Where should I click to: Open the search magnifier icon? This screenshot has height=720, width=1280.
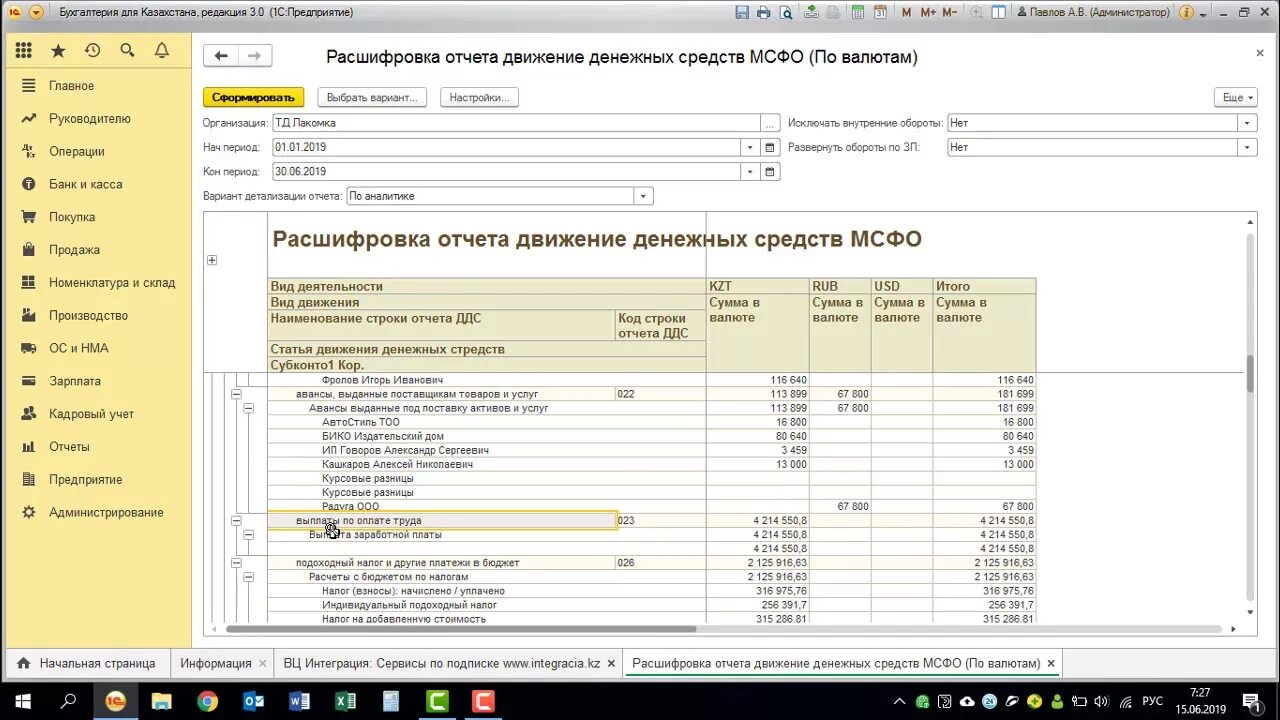(127, 51)
